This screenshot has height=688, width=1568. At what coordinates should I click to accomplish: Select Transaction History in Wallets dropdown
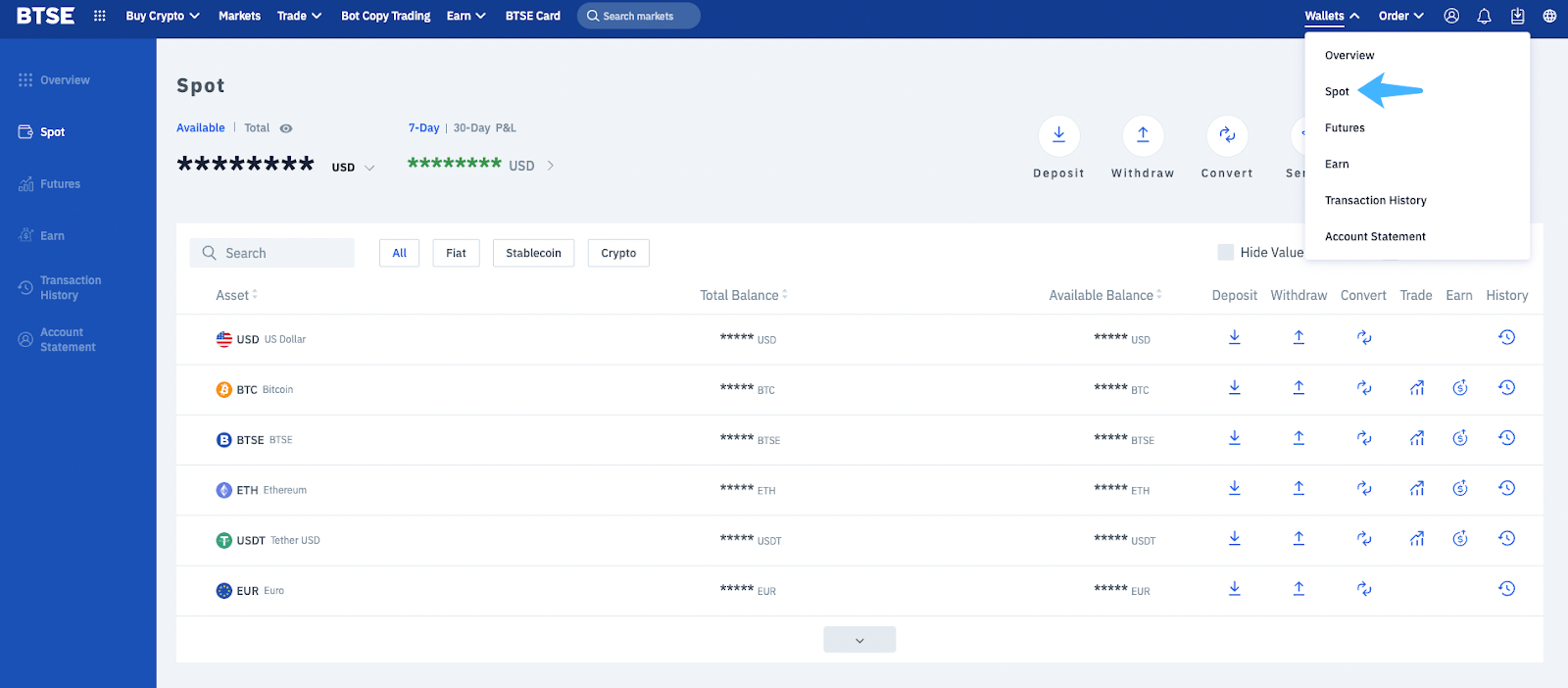1375,200
